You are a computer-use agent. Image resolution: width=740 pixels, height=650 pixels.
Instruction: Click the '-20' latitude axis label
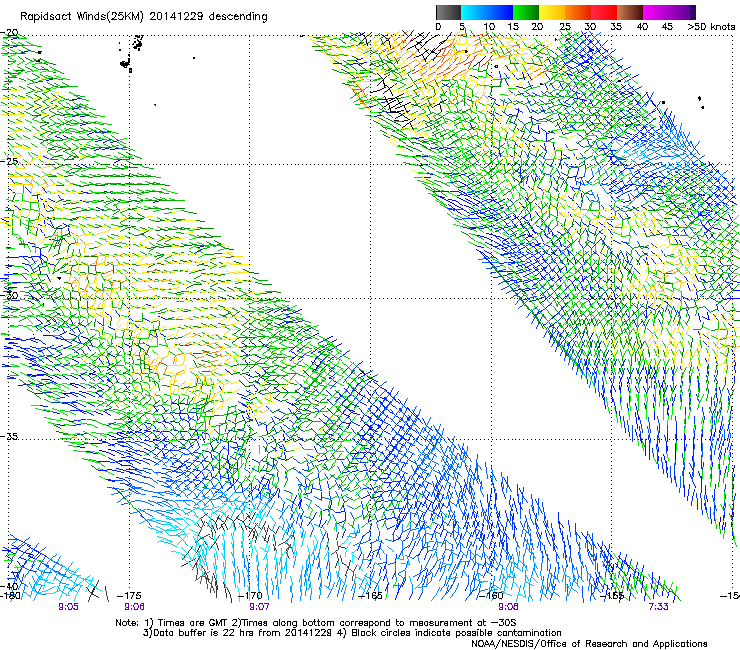coord(9,33)
